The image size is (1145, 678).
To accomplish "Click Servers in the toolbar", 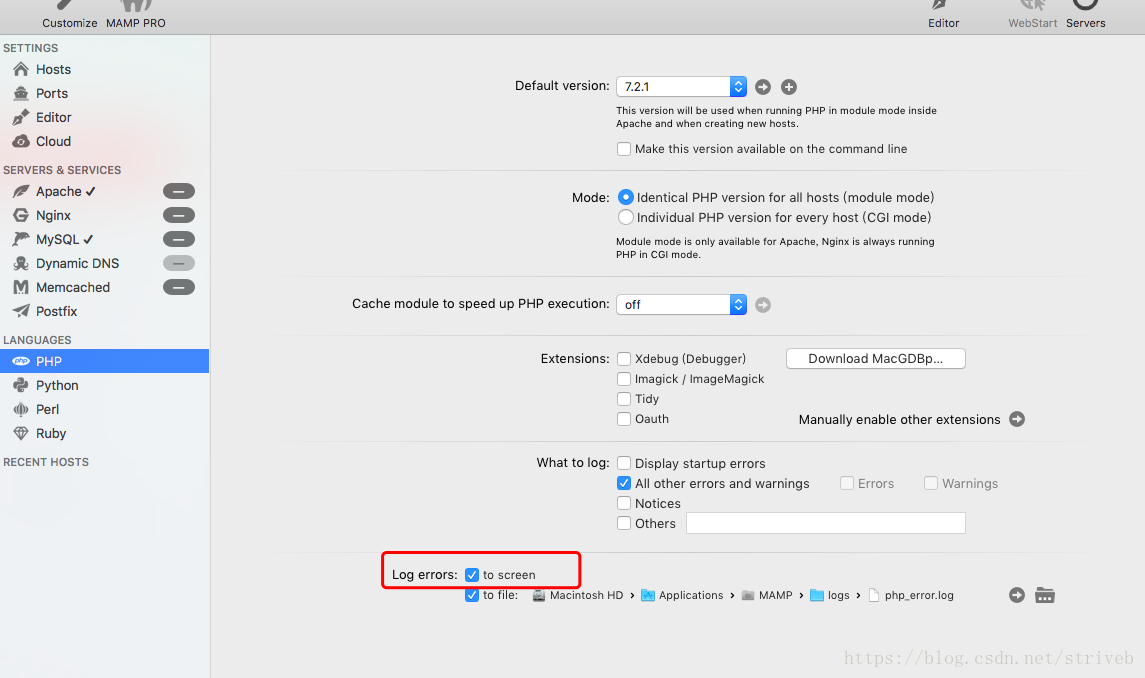I will pos(1086,16).
